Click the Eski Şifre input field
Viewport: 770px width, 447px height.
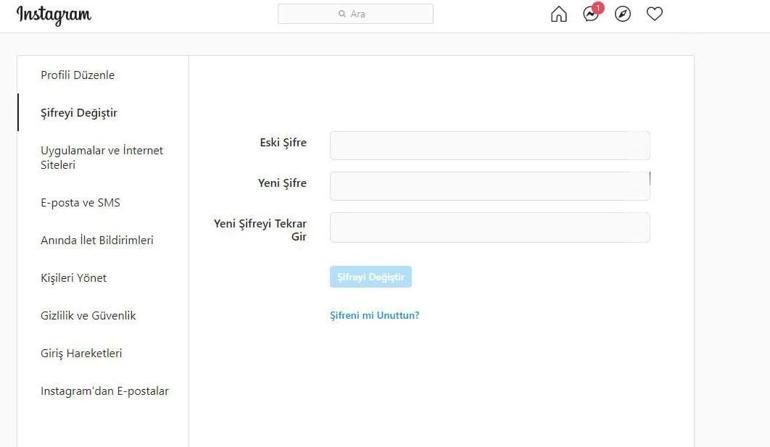pos(489,145)
